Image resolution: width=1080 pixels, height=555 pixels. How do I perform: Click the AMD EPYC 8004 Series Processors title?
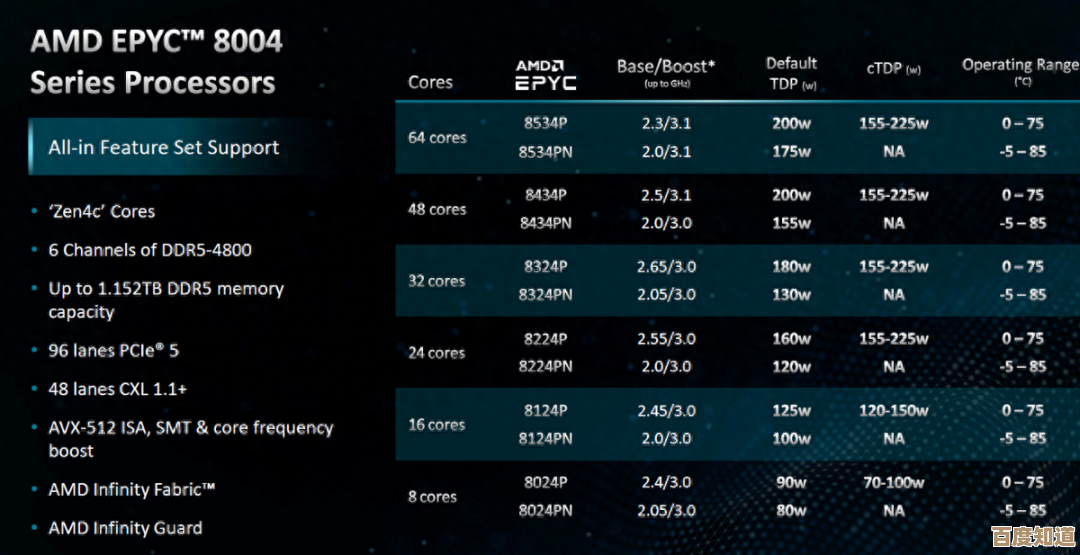(156, 61)
